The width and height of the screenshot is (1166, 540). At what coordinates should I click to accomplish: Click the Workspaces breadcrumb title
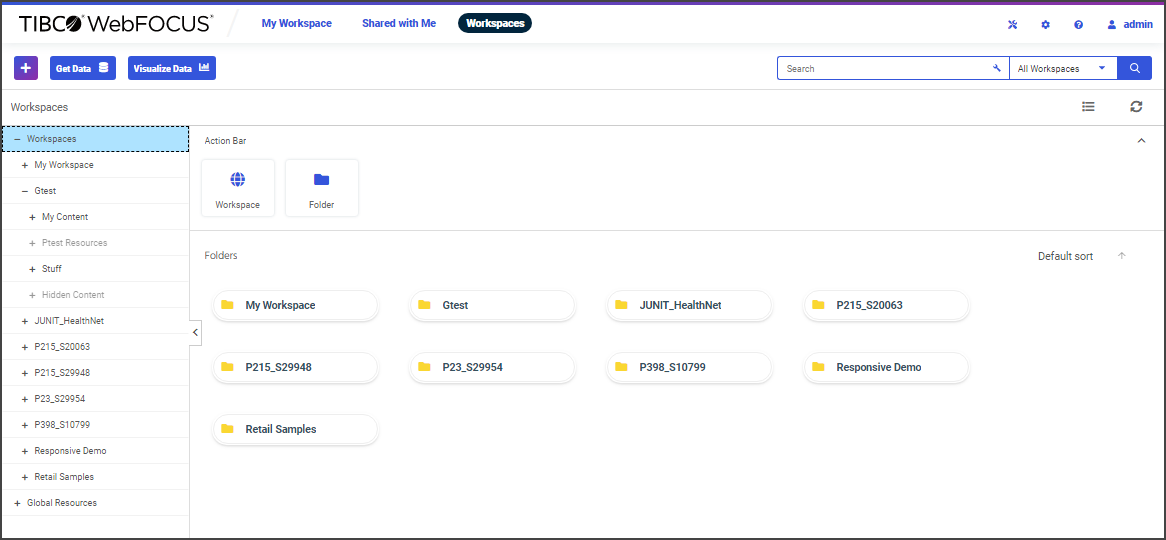[39, 107]
